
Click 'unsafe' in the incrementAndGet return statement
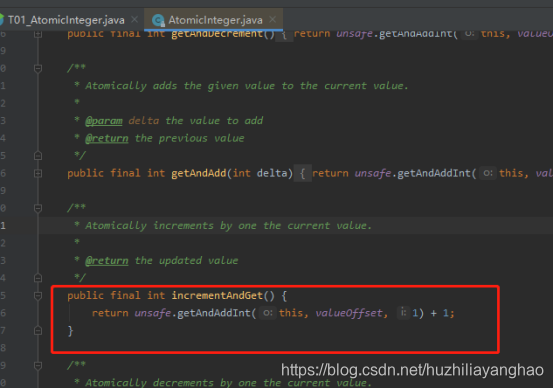click(153, 313)
